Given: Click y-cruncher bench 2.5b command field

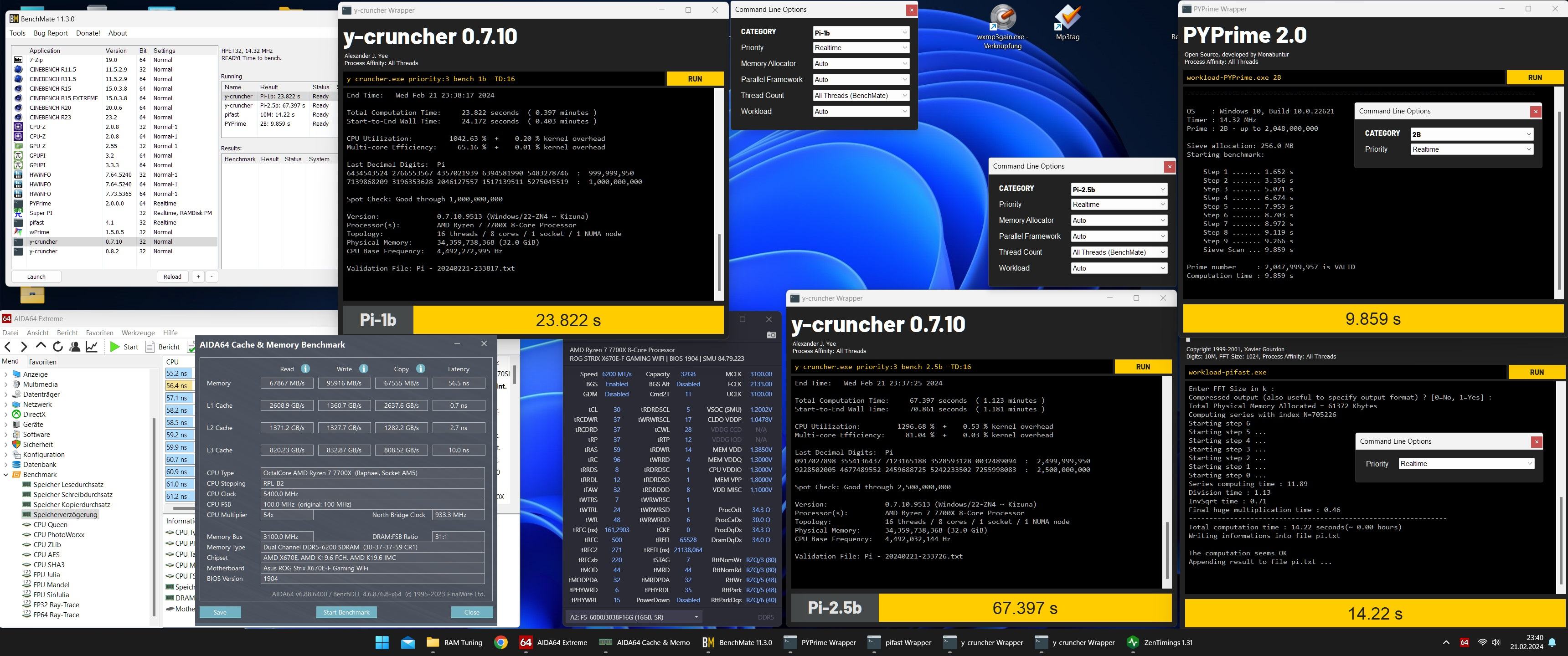Looking at the screenshot, I should pyautogui.click(x=951, y=366).
